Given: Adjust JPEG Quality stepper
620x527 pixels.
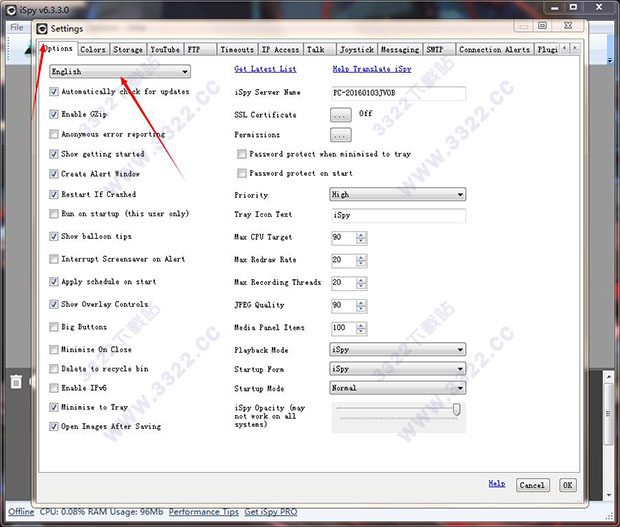Looking at the screenshot, I should click(361, 306).
